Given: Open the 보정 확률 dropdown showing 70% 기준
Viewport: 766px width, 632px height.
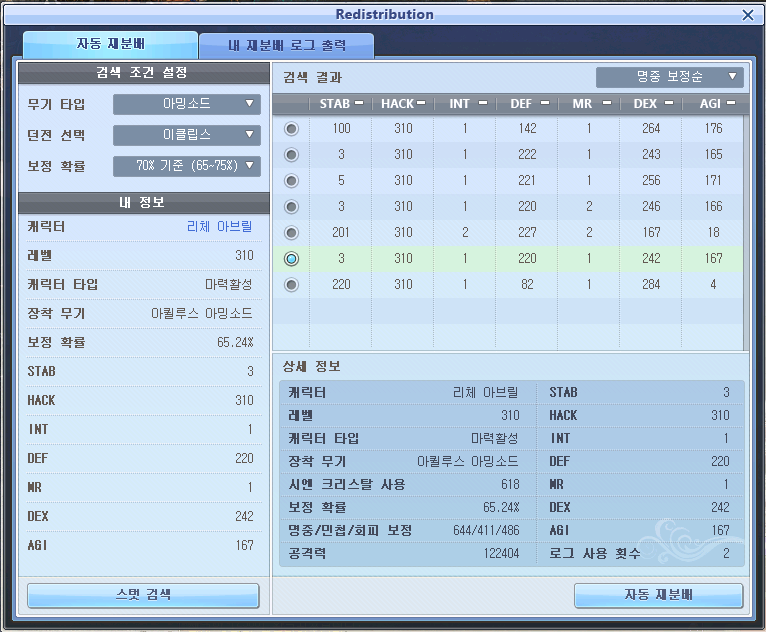Looking at the screenshot, I should pos(187,166).
